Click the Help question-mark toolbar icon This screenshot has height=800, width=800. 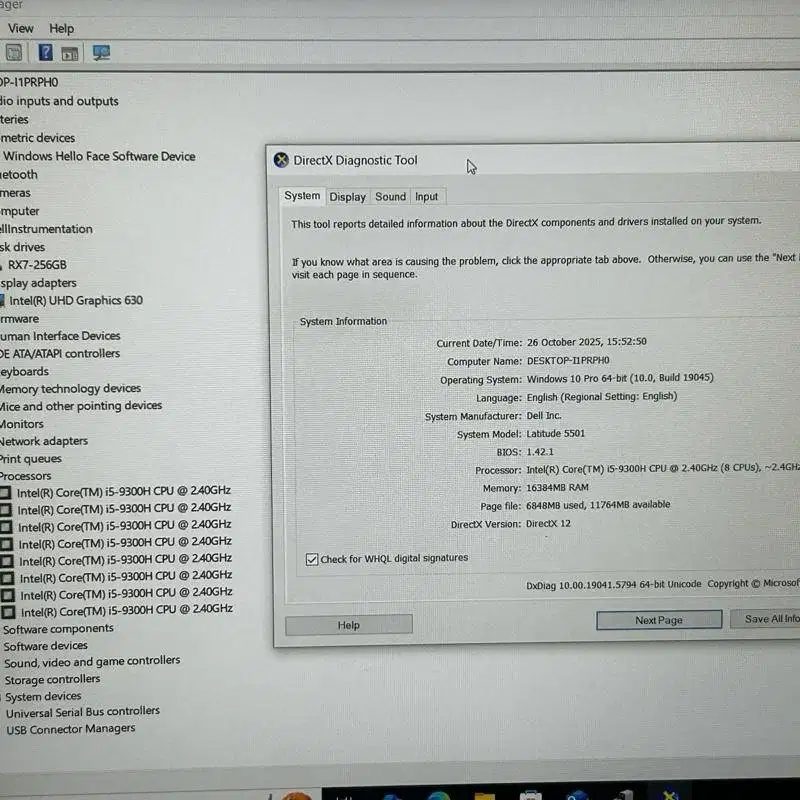tap(44, 51)
